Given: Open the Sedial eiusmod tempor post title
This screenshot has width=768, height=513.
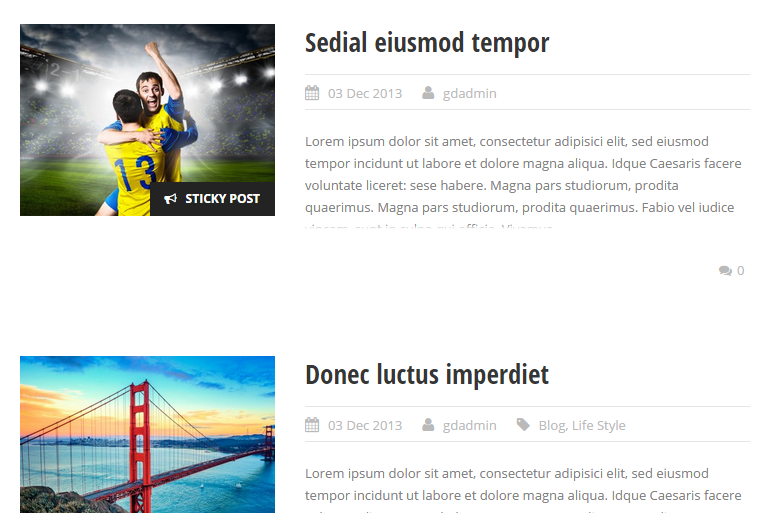Looking at the screenshot, I should click(x=427, y=43).
